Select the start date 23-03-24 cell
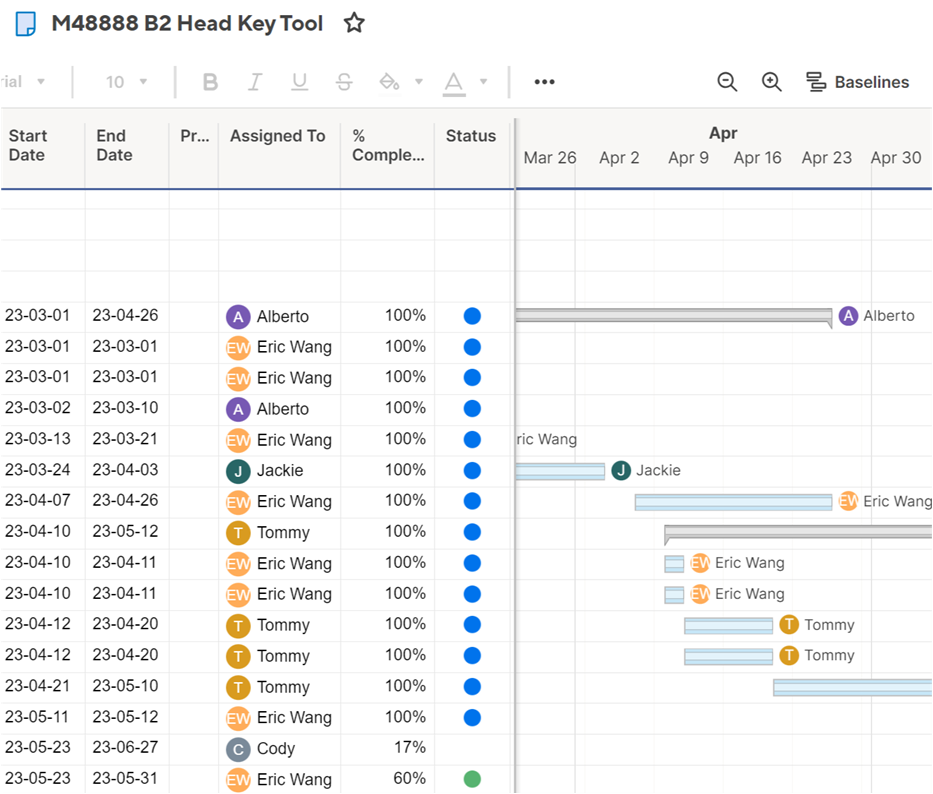 tap(43, 471)
